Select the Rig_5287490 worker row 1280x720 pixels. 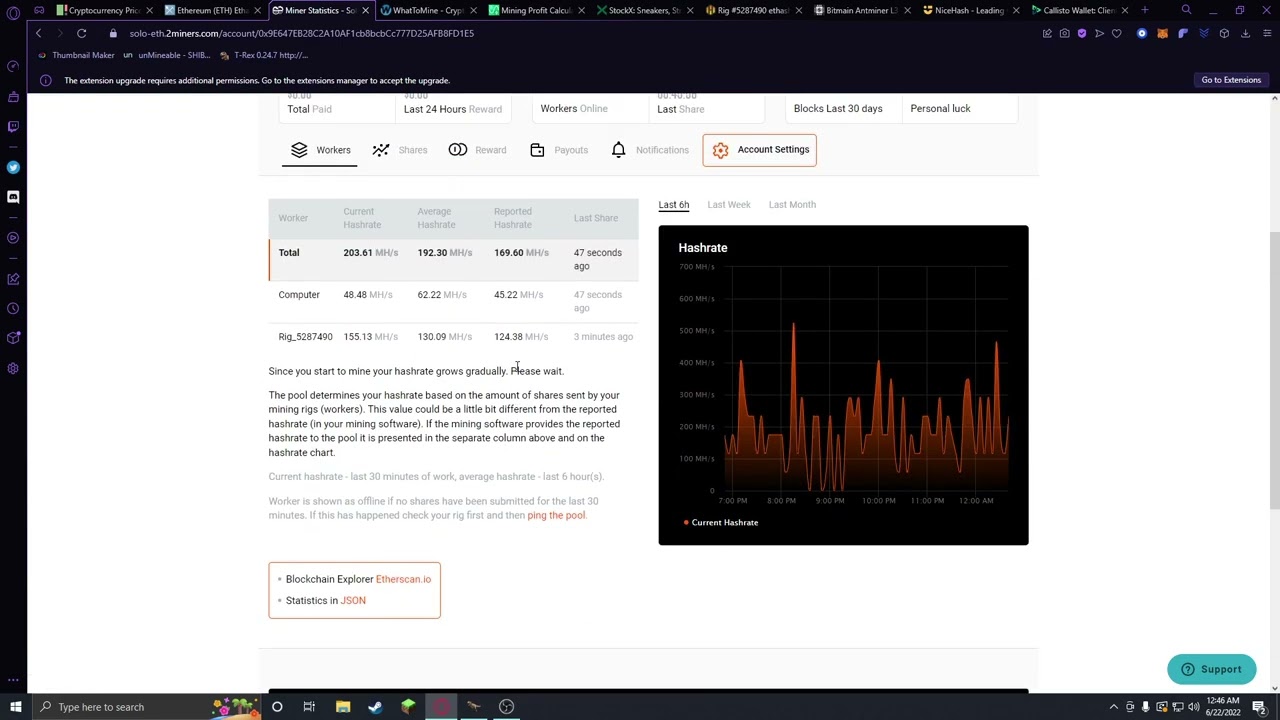tap(453, 337)
